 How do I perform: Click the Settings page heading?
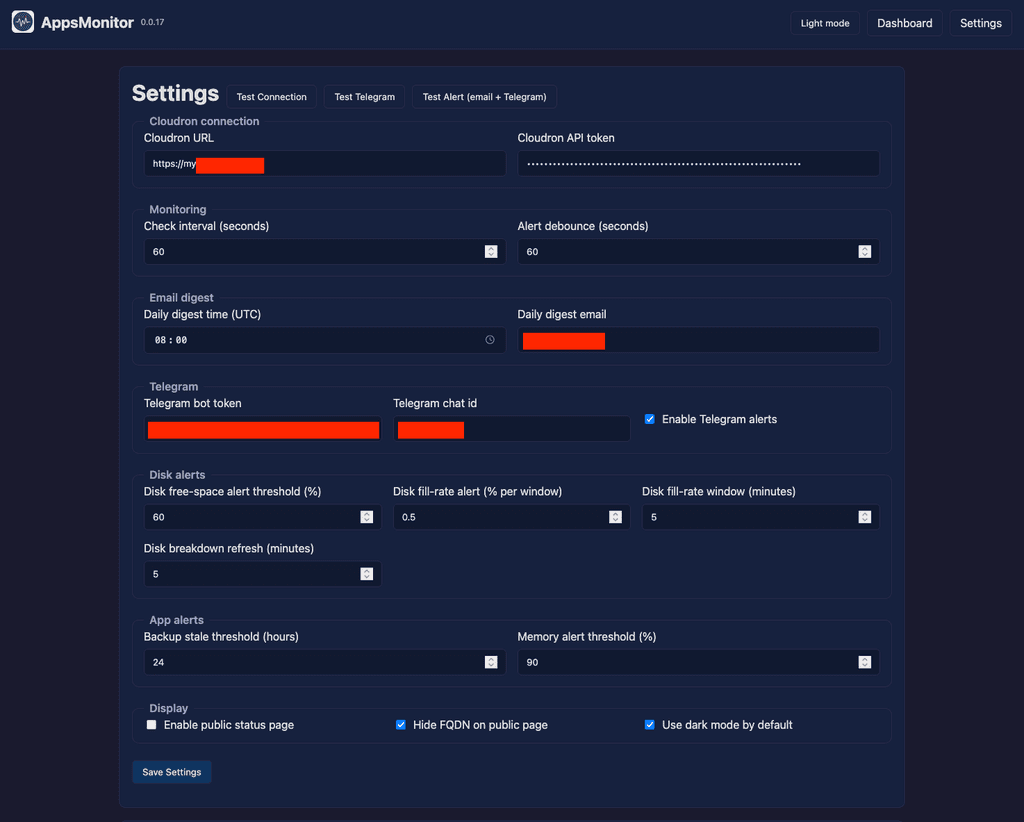click(x=175, y=93)
